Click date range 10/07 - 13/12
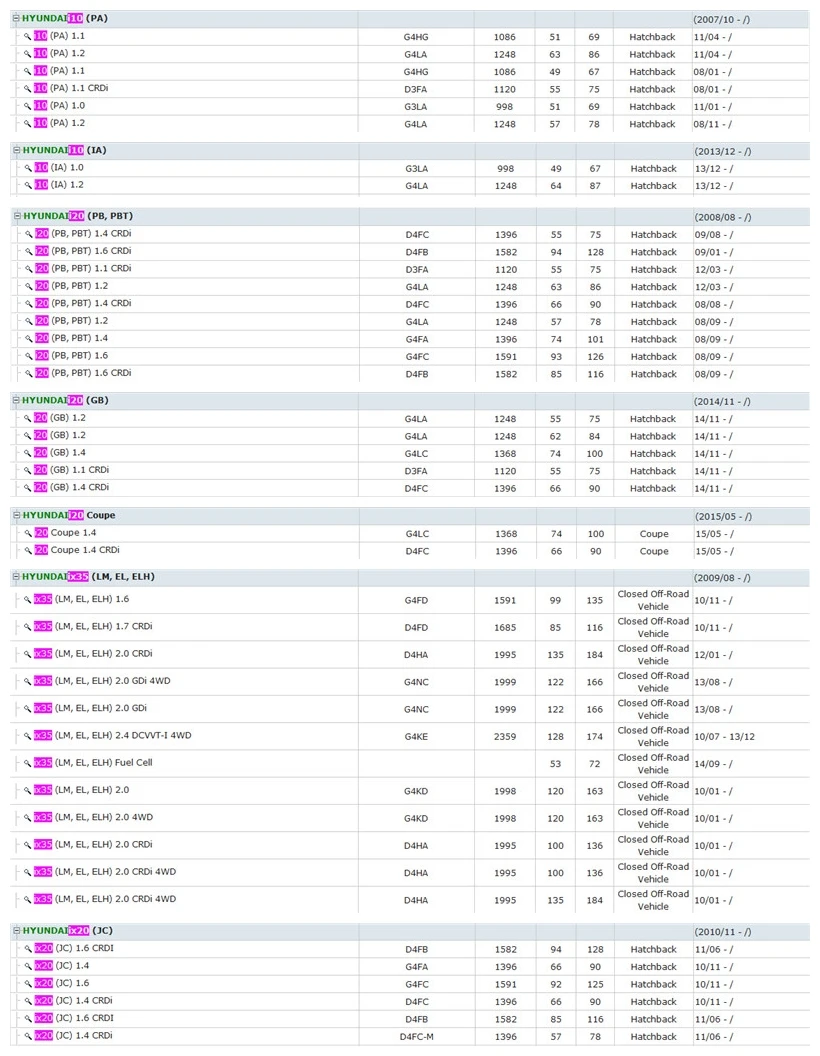 pos(724,737)
